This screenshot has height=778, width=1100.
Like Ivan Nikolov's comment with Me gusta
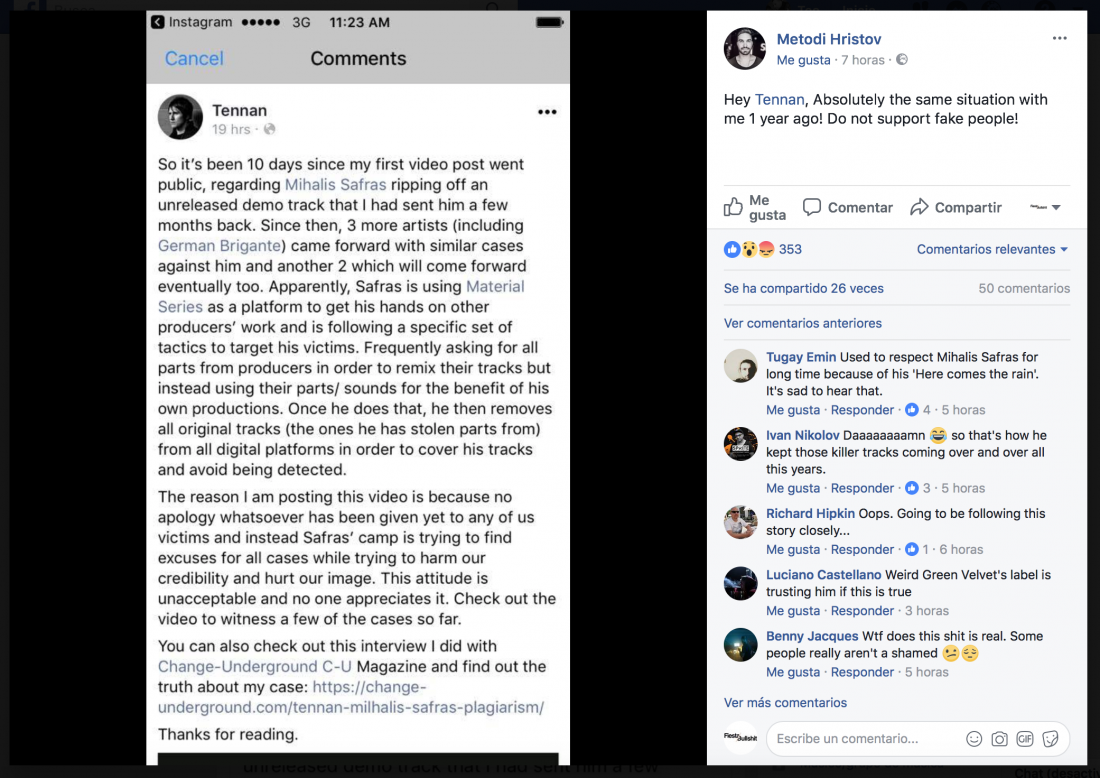point(793,488)
